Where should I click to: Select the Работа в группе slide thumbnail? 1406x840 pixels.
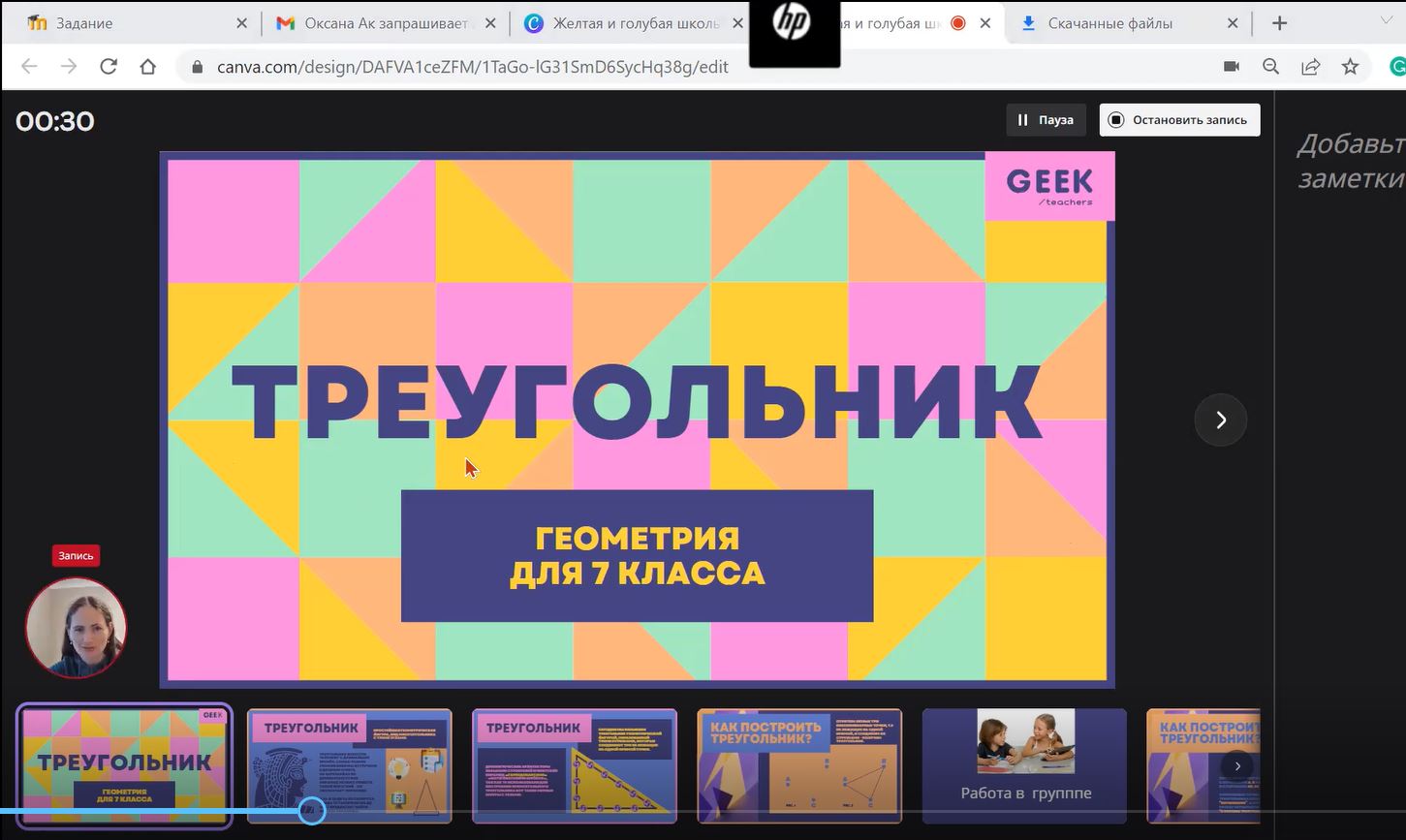(1024, 765)
